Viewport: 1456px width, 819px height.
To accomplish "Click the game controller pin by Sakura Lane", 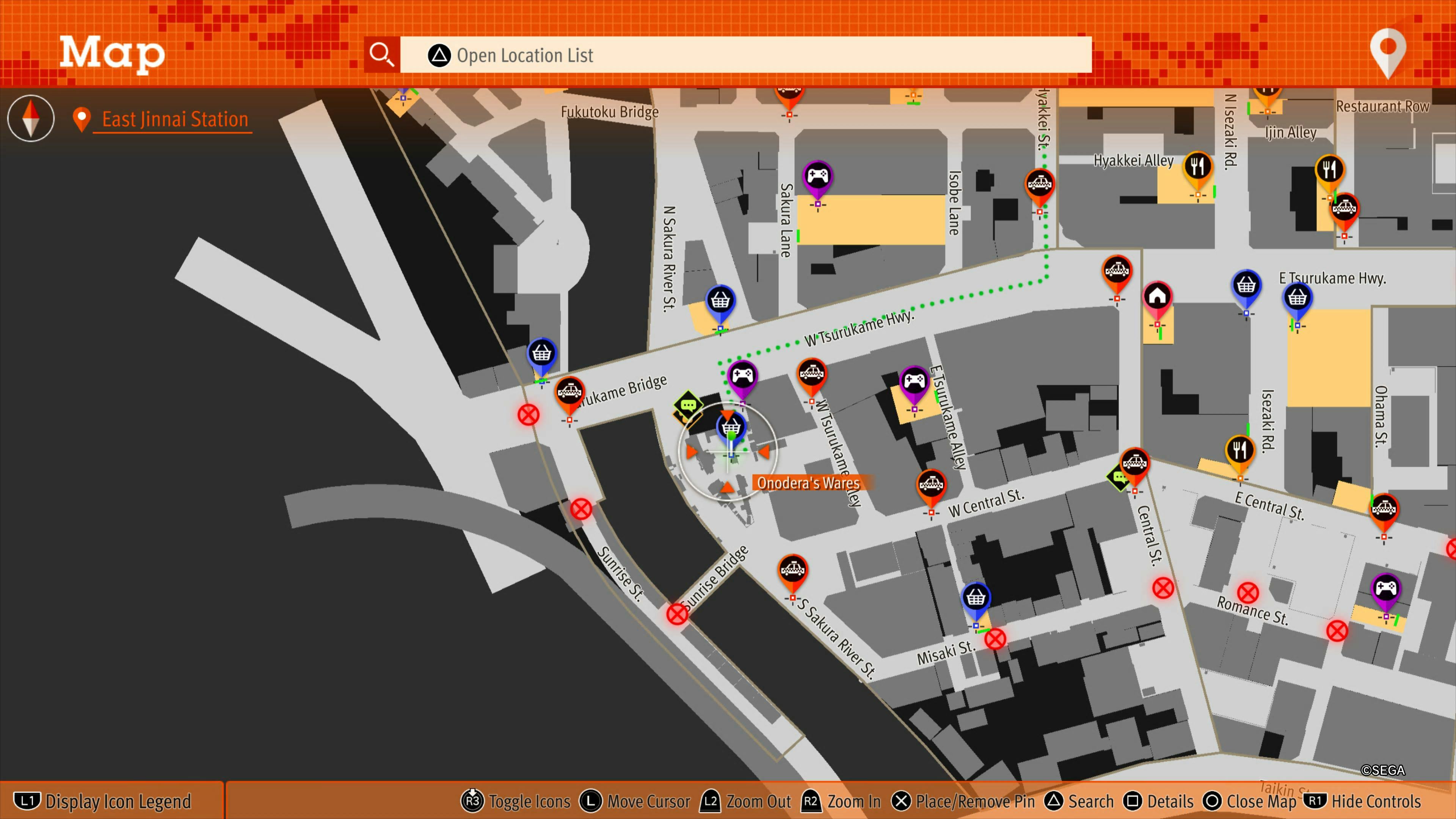I will tap(817, 176).
